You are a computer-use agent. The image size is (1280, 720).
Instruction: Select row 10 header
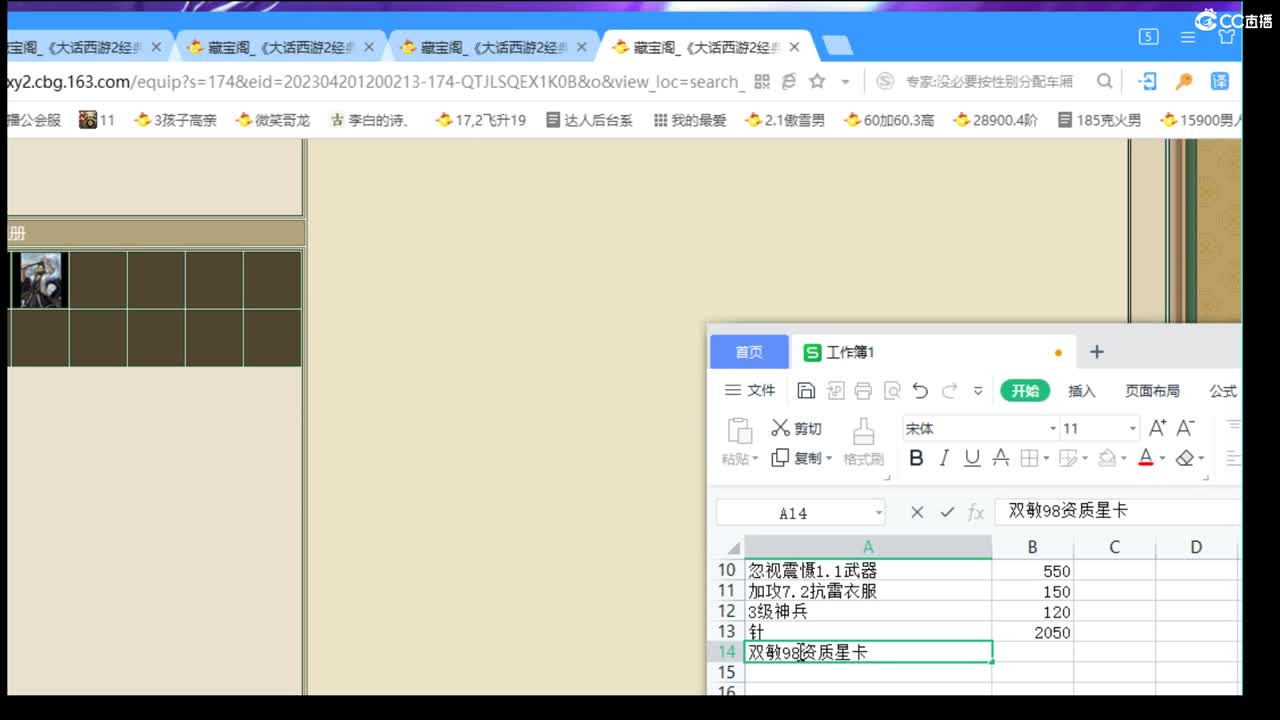(x=726, y=570)
